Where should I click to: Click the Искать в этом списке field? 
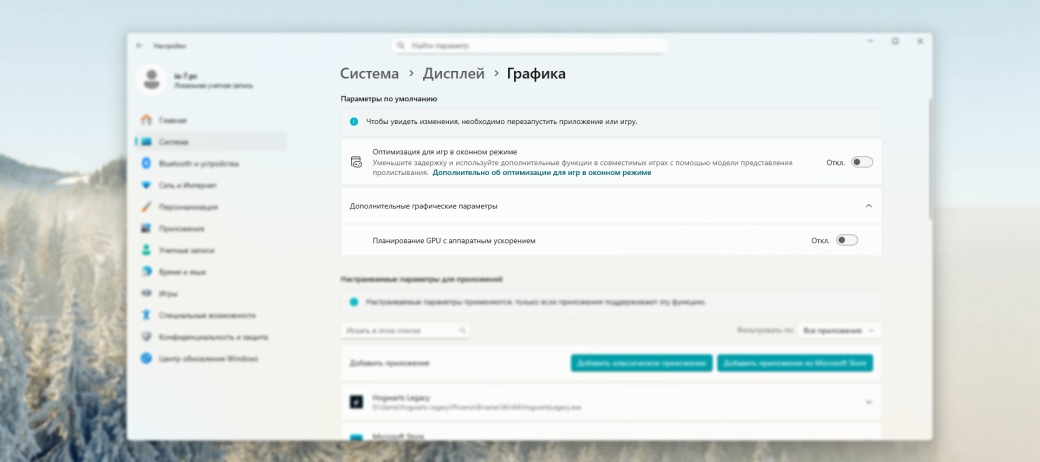405,330
